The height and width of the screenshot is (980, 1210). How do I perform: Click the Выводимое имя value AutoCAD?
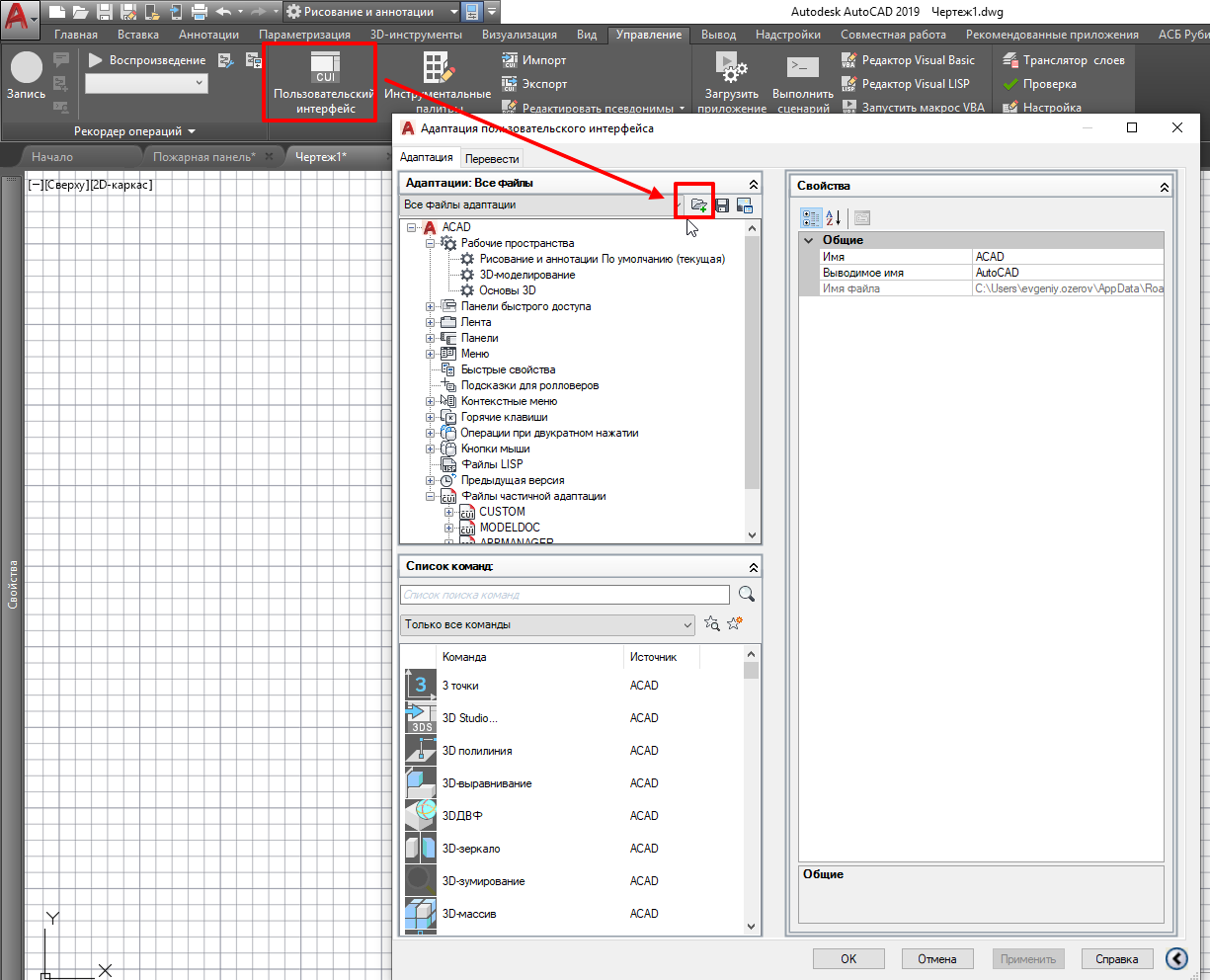tap(1069, 273)
